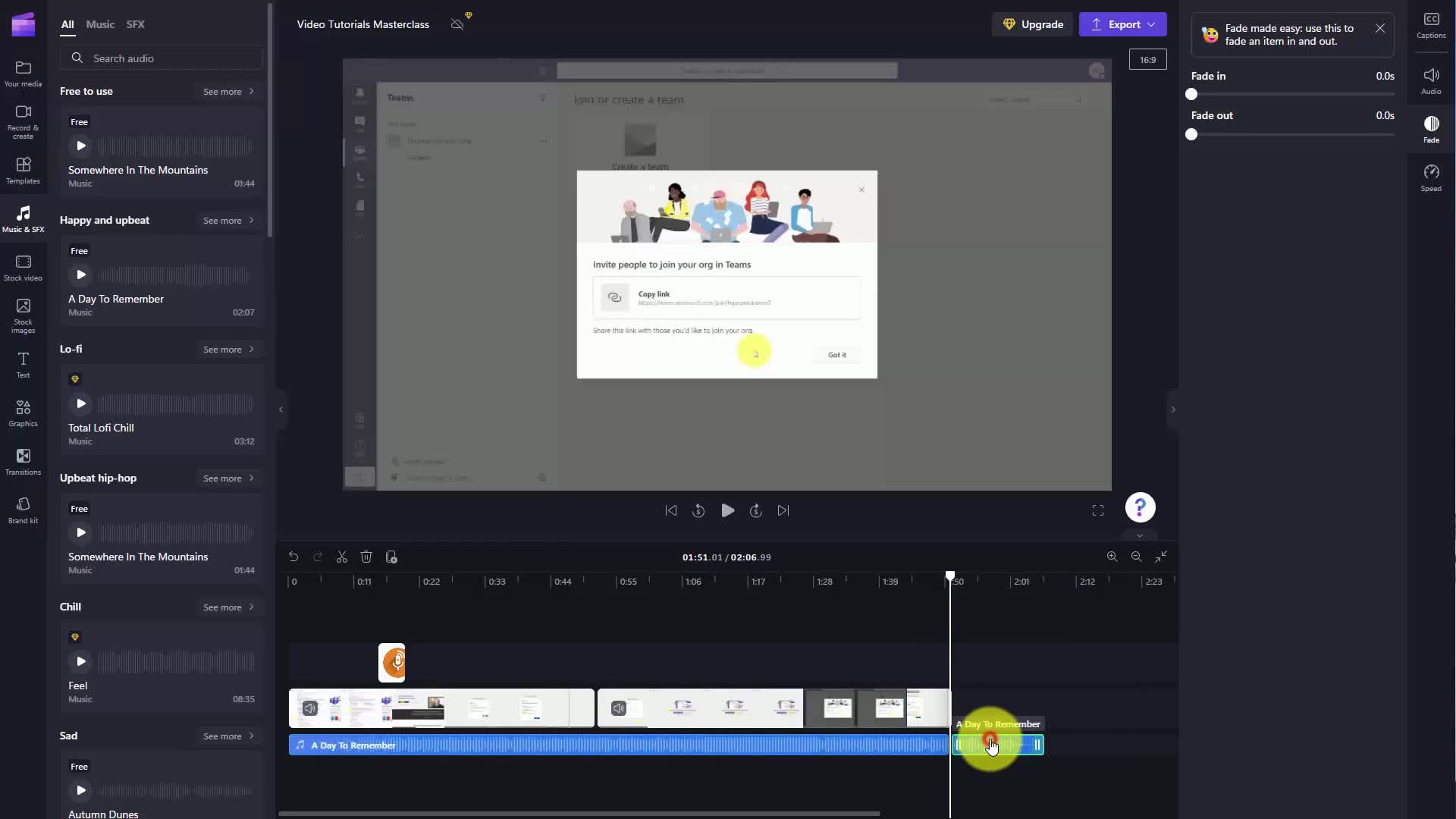Click the Upgrade button
Screen dimensions: 1456x819
pos(1033,24)
